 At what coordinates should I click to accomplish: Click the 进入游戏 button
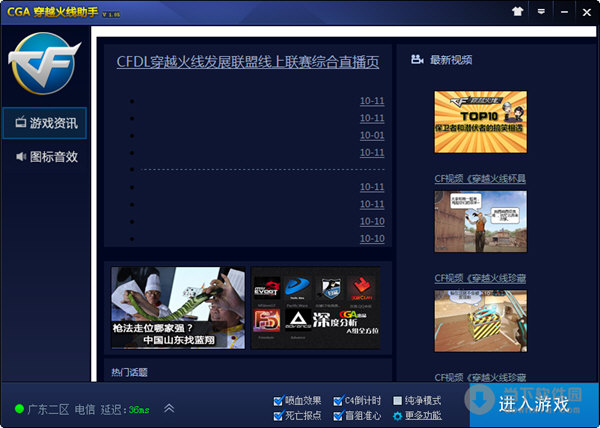click(534, 405)
